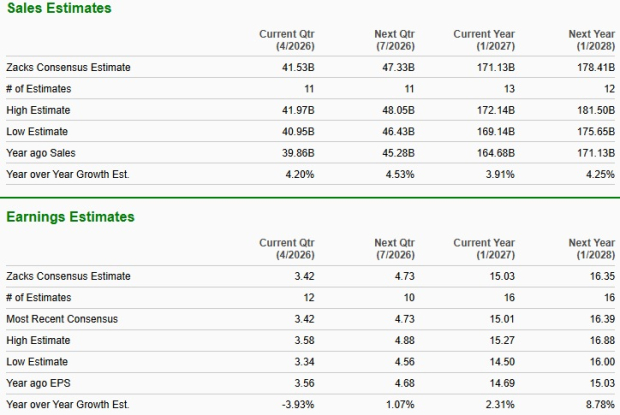Select Current Year header in Earnings Estimates table
Image resolution: width=620 pixels, height=415 pixels.
click(x=484, y=249)
